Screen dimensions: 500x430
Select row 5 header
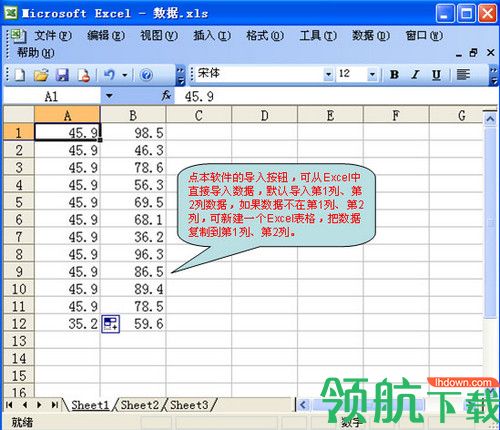click(x=19, y=202)
